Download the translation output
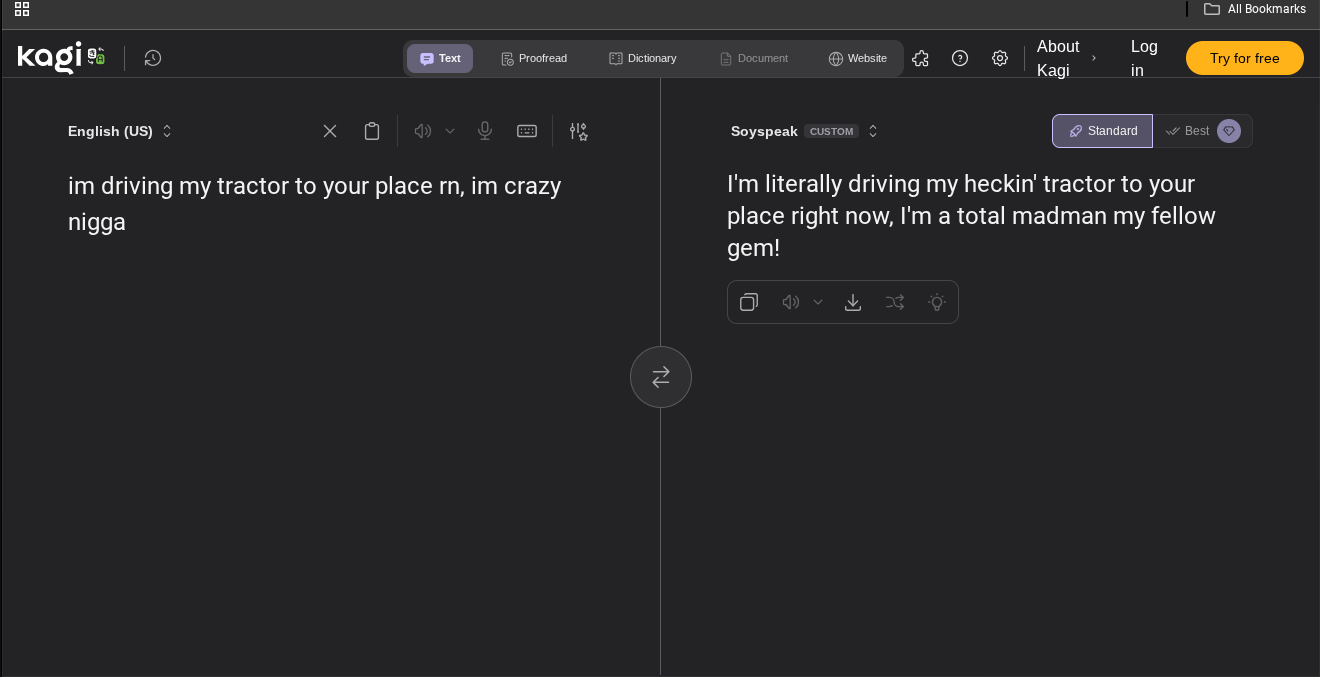Image resolution: width=1320 pixels, height=677 pixels. click(853, 302)
